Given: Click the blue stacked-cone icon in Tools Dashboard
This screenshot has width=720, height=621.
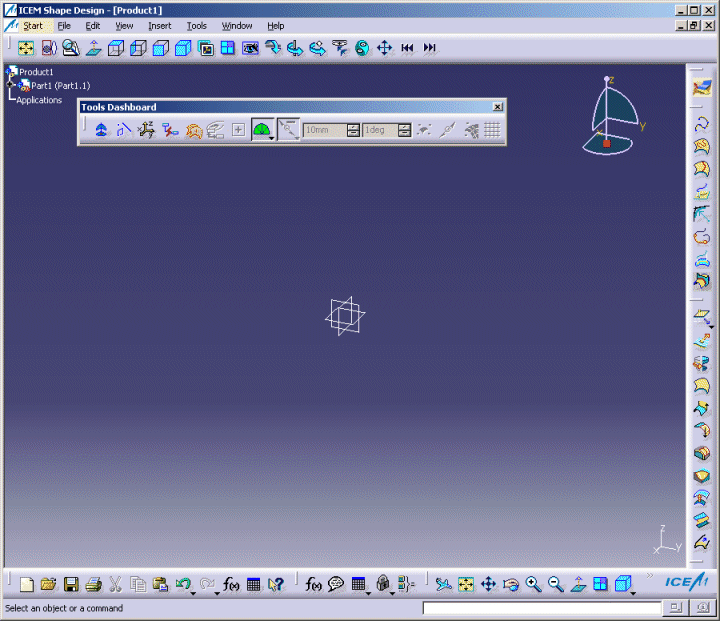Looking at the screenshot, I should tap(101, 130).
